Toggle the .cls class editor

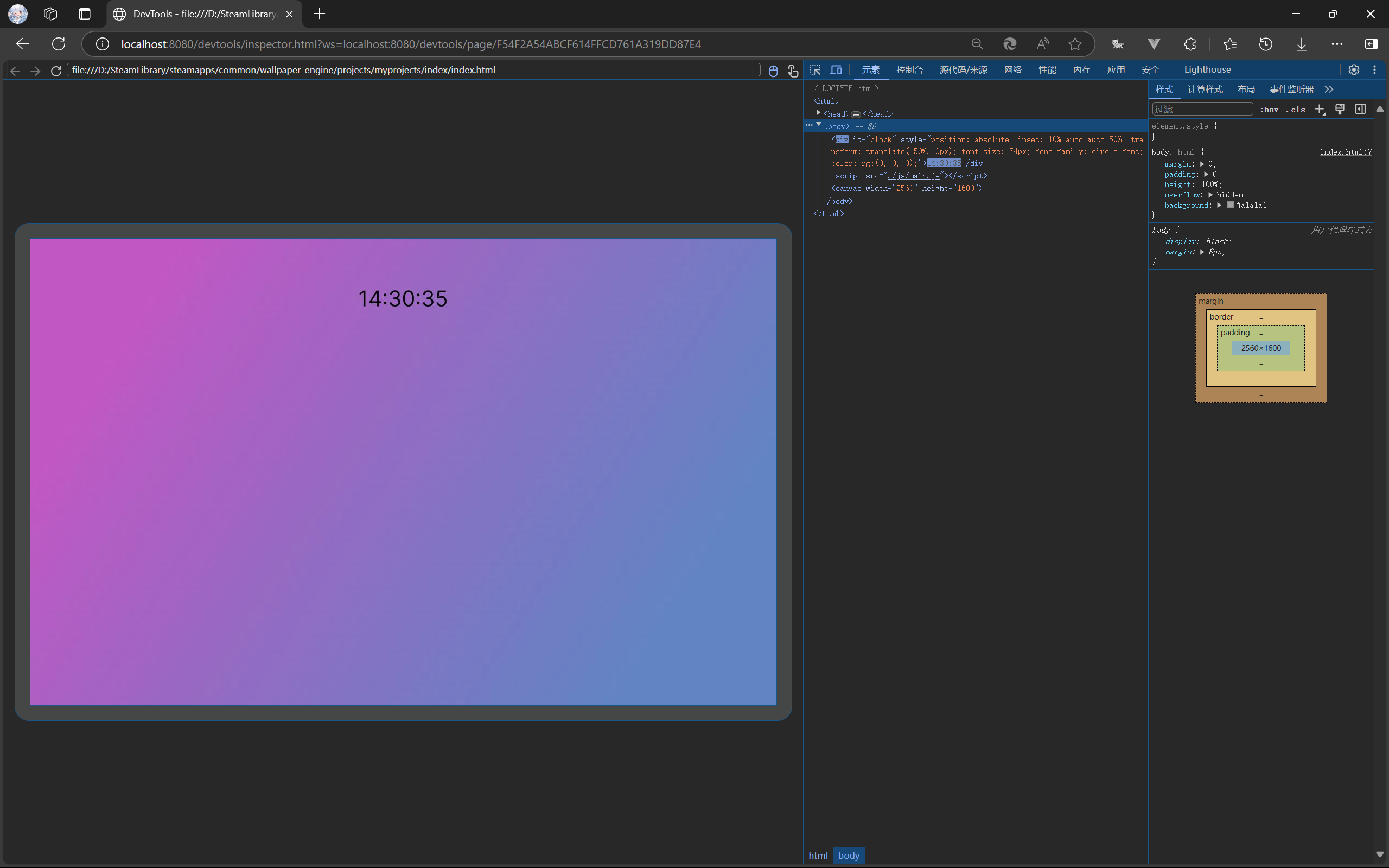1296,110
